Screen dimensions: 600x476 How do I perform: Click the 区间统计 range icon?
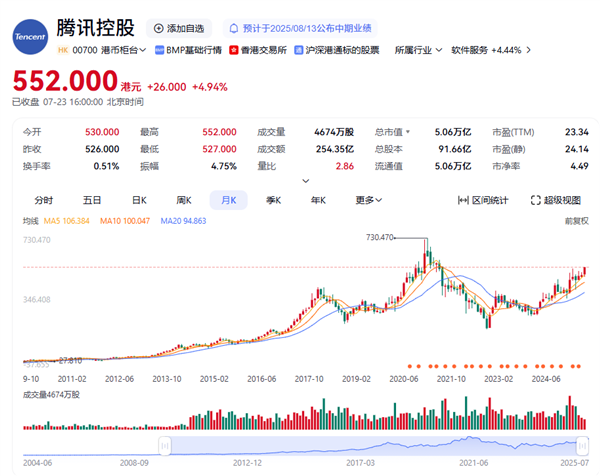463,200
